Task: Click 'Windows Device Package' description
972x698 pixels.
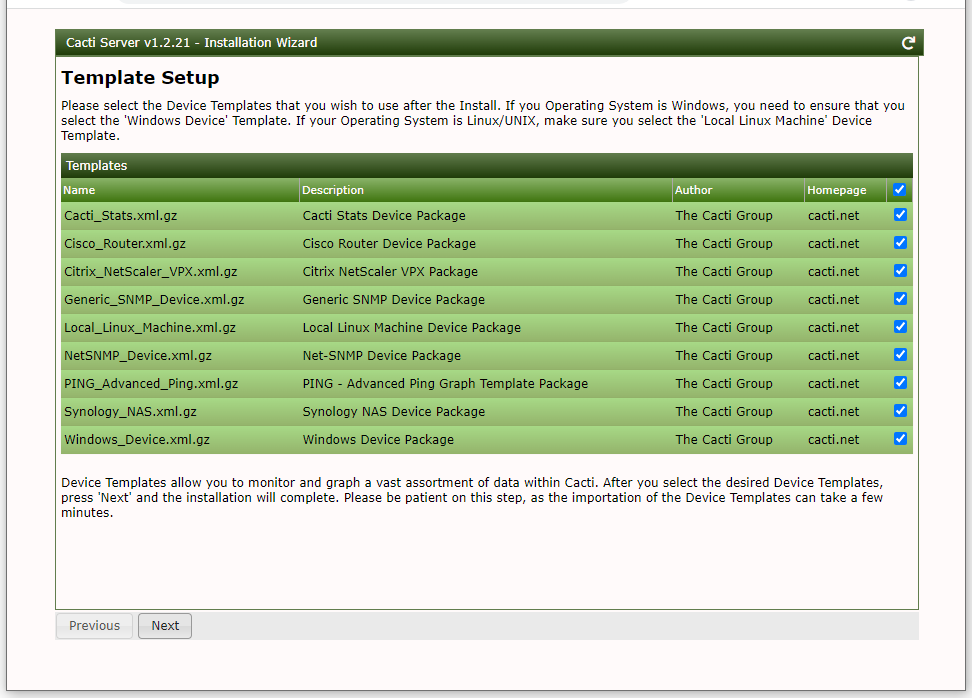Action: (378, 440)
